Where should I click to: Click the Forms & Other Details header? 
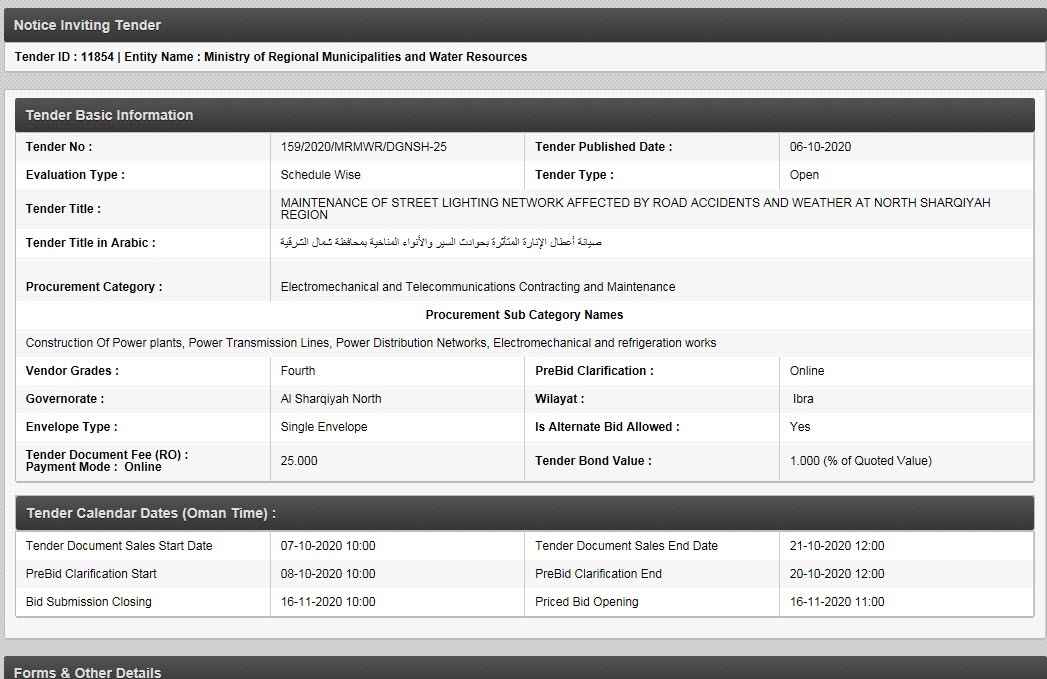tap(87, 672)
